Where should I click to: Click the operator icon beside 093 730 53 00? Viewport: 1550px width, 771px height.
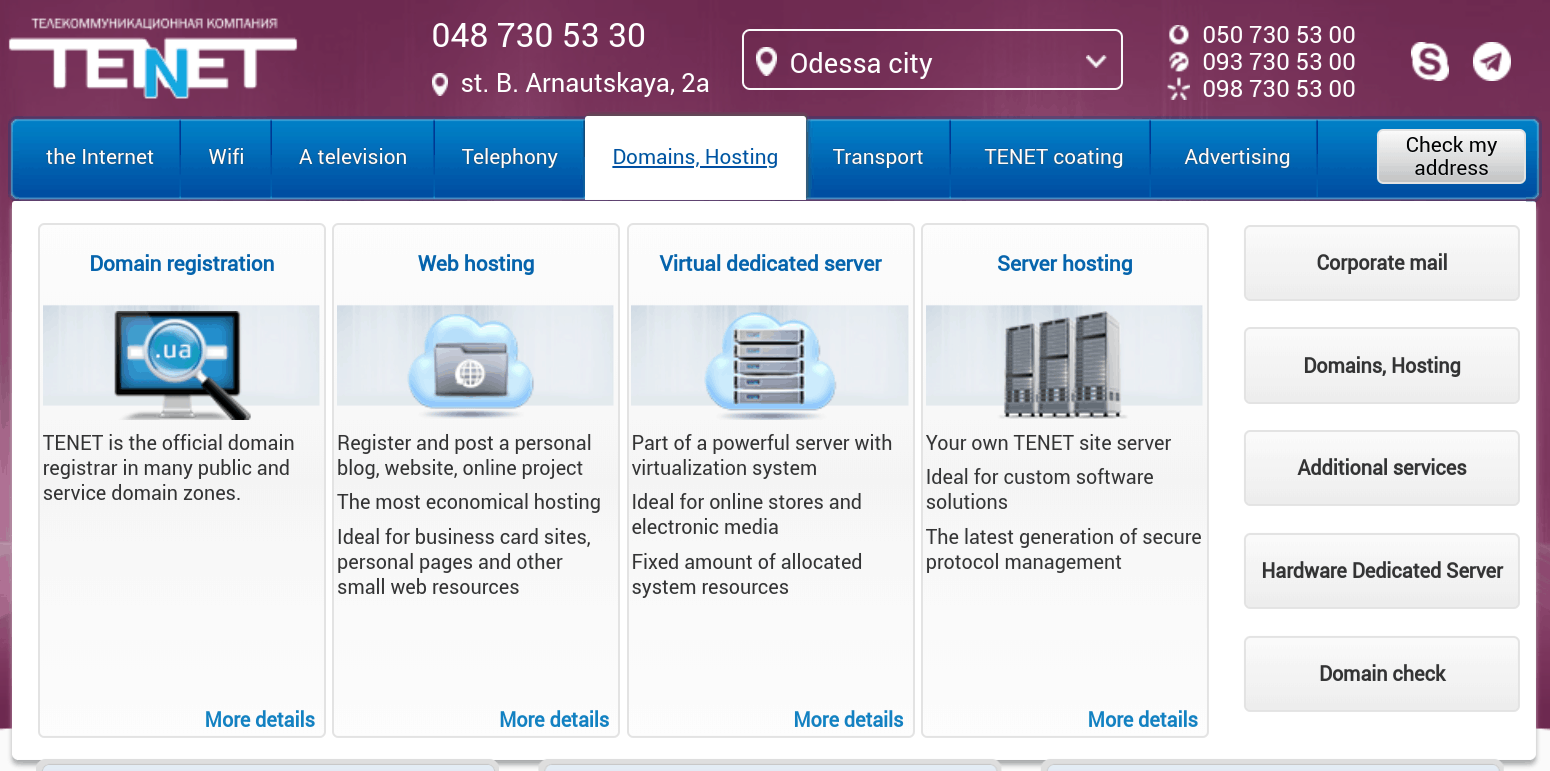(1179, 62)
